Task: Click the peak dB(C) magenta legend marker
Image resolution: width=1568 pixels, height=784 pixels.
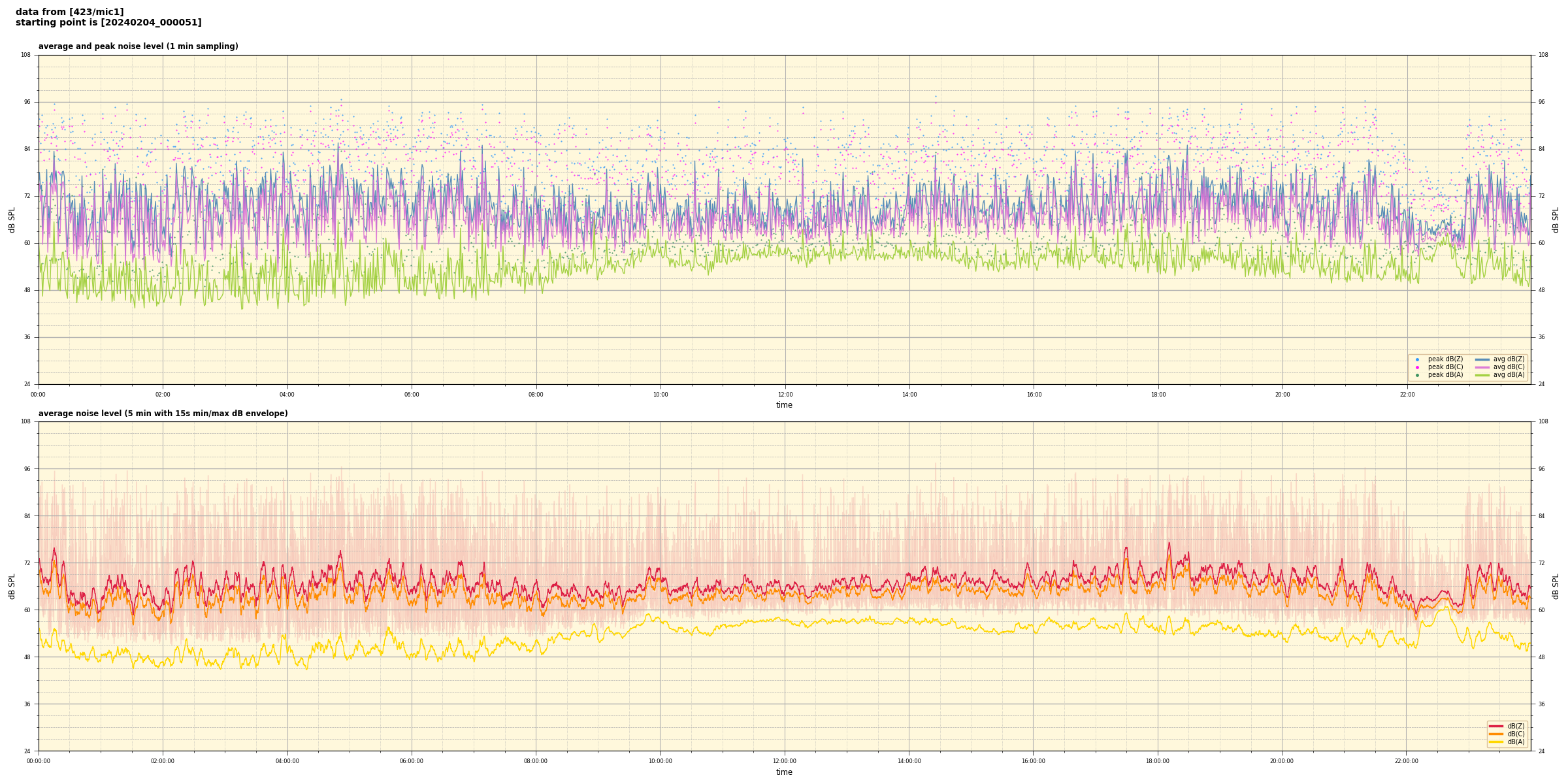Action: click(1417, 367)
